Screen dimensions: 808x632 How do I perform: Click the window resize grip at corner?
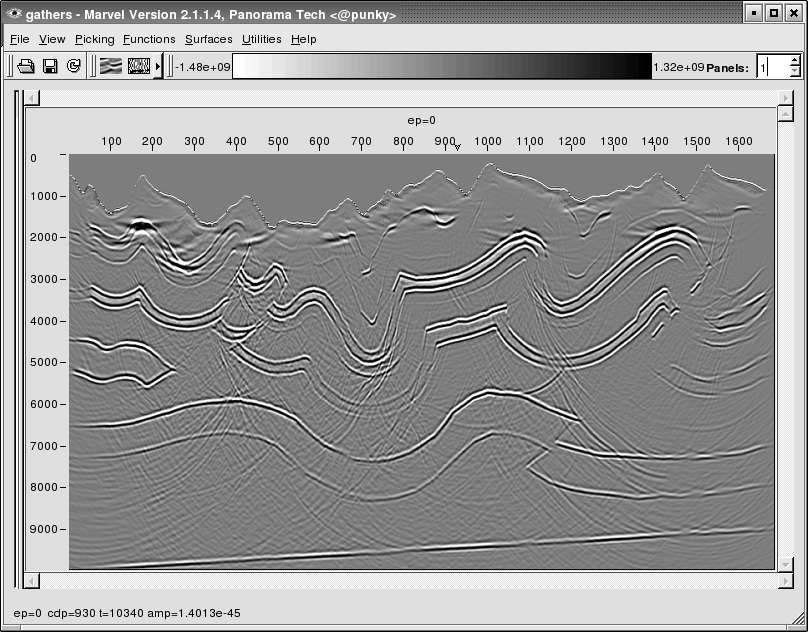[x=799, y=620]
